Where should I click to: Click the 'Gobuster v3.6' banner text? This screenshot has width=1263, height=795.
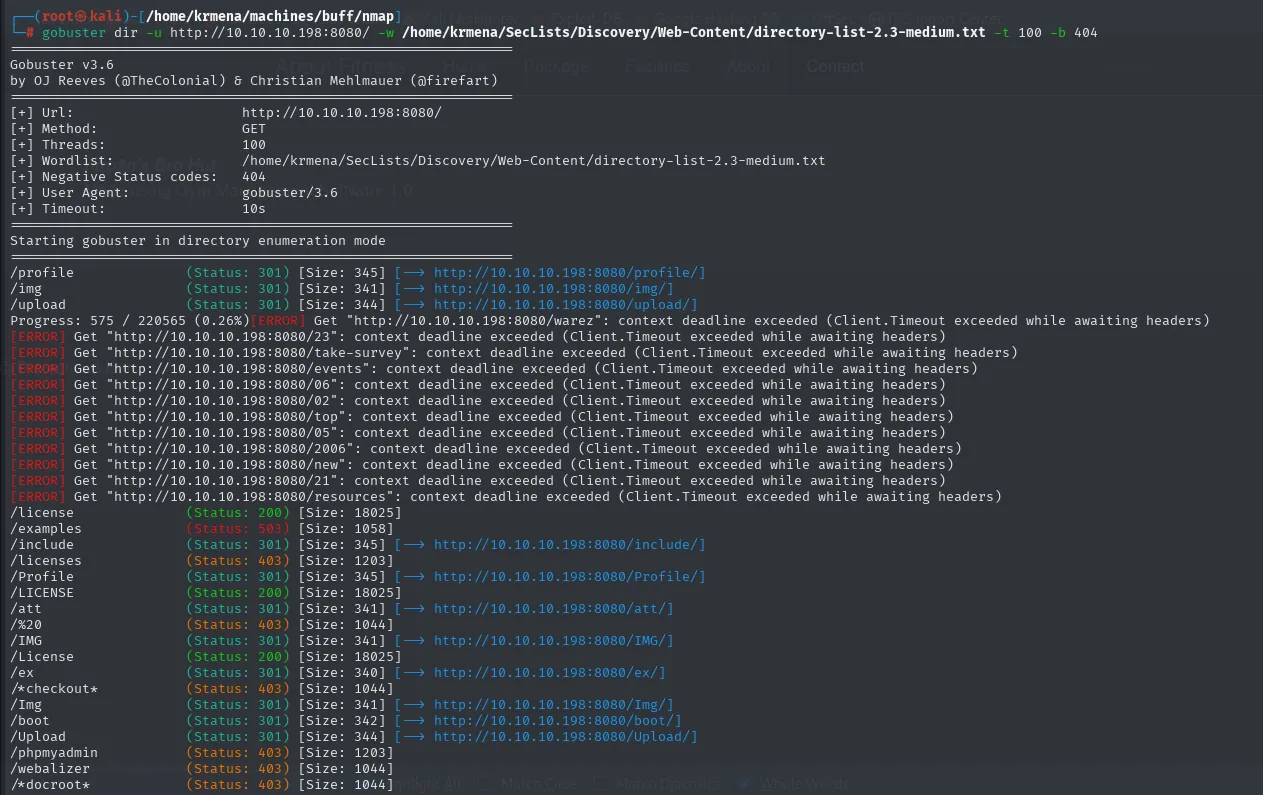pyautogui.click(x=62, y=65)
